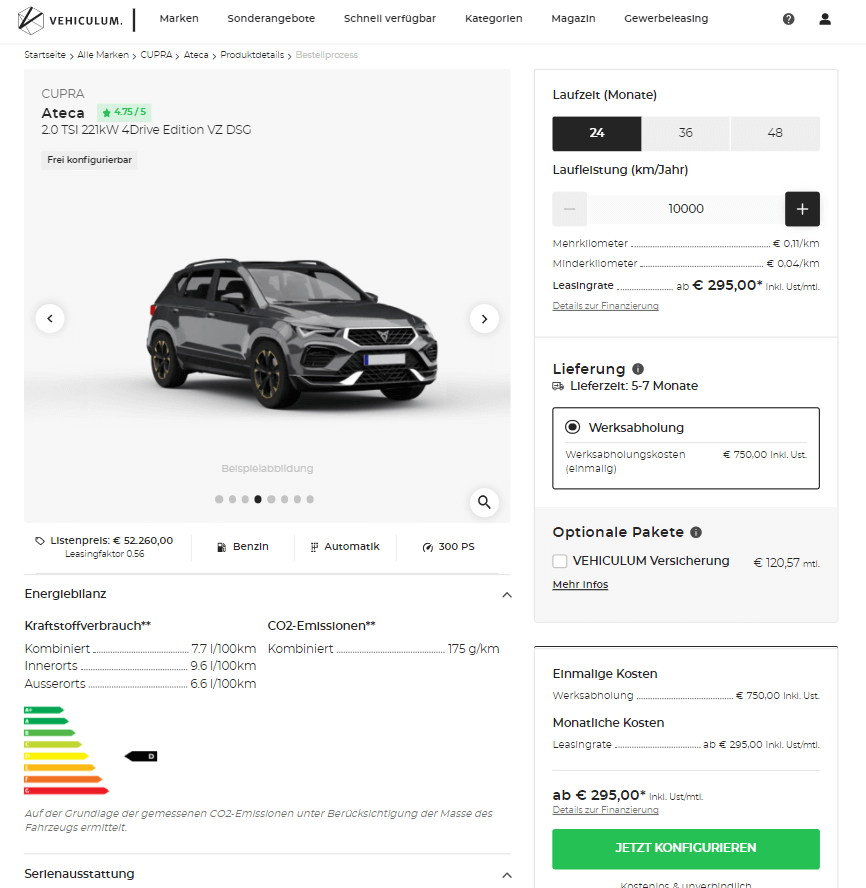Choose the 36 months term
Viewport: 866px width, 888px height.
click(x=685, y=133)
